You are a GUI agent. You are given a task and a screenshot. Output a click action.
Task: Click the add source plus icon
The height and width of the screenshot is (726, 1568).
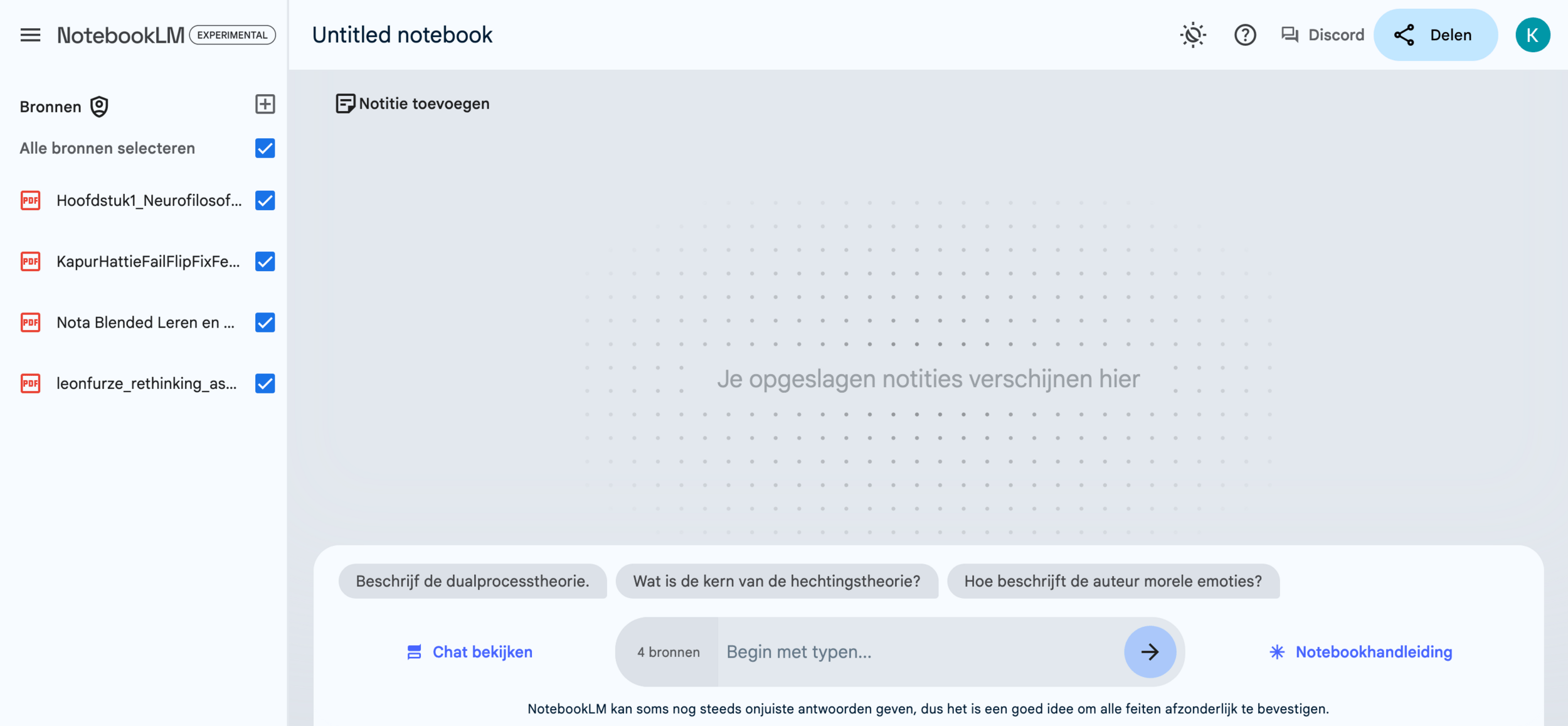[x=265, y=104]
